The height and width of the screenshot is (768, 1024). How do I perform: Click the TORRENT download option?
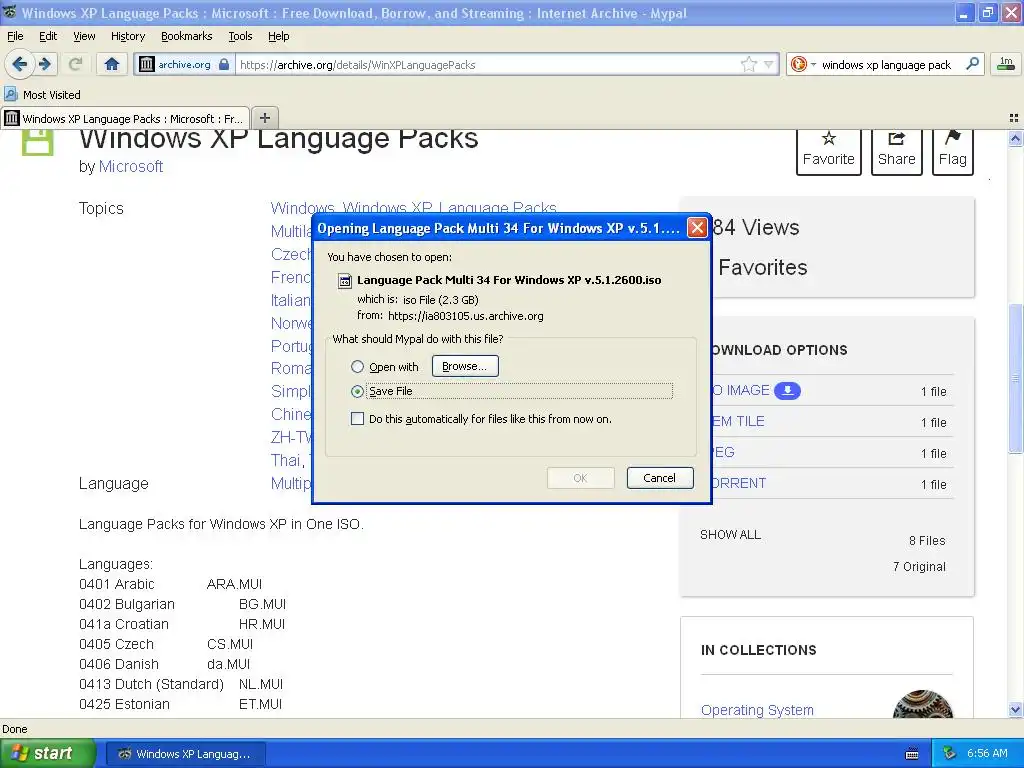click(739, 483)
